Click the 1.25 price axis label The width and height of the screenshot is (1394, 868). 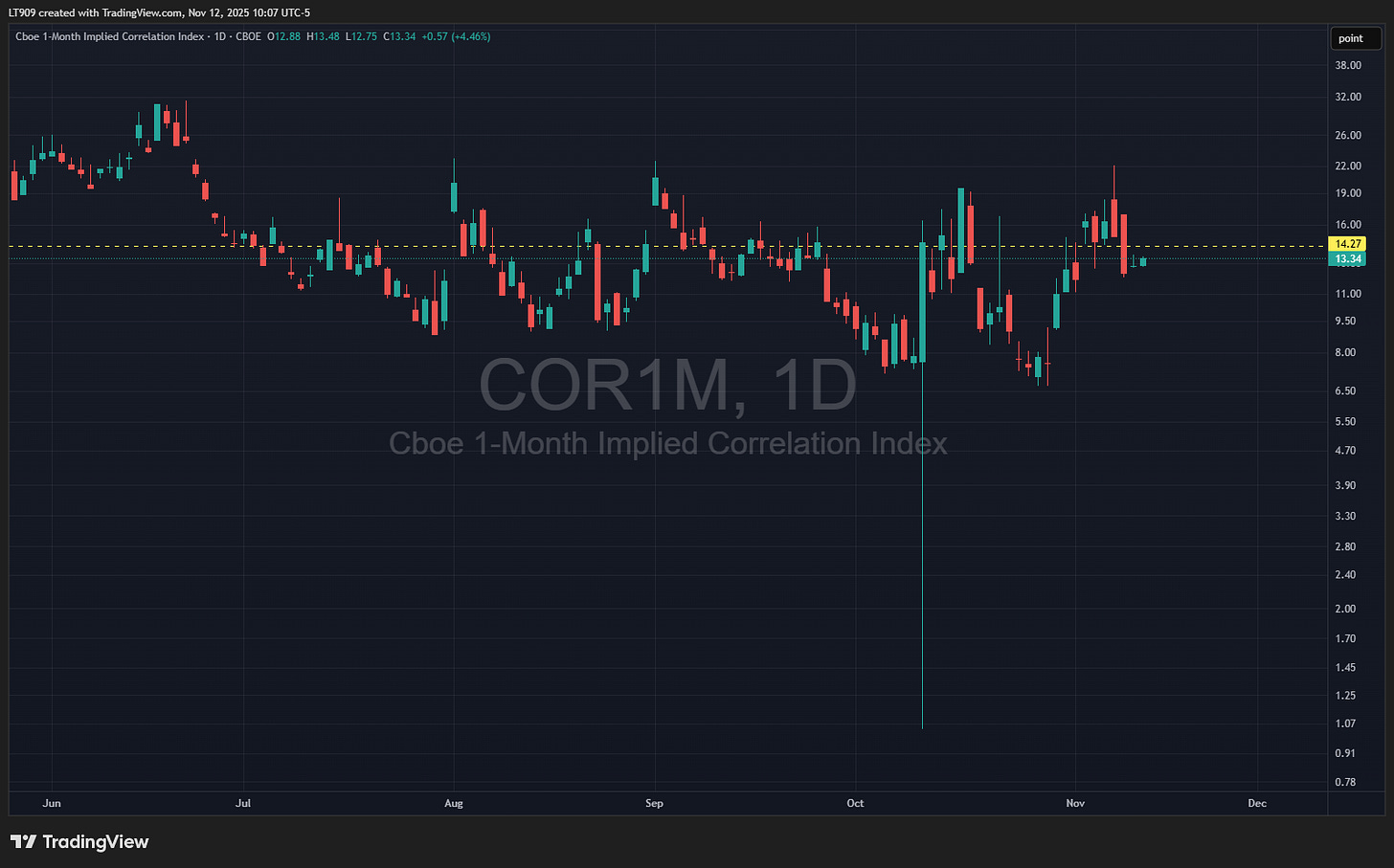point(1345,696)
